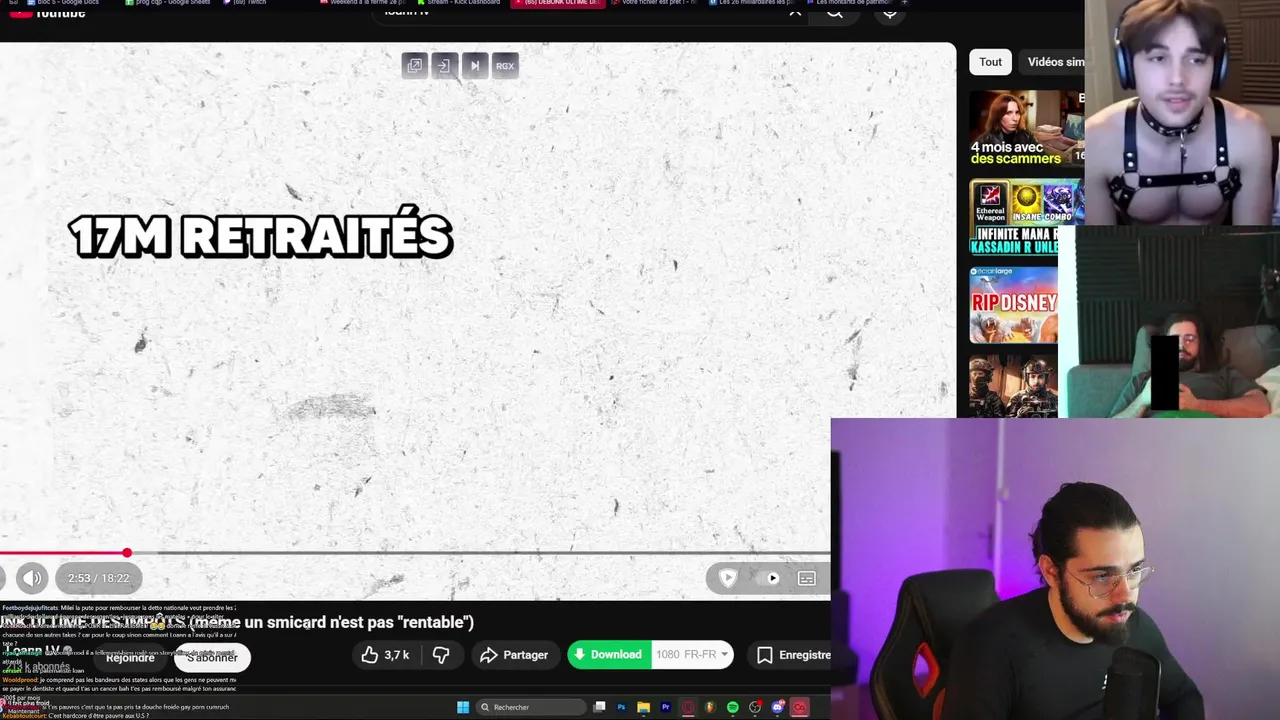The height and width of the screenshot is (720, 1280).
Task: Click the red playhead dot on the timeline
Action: tap(127, 553)
